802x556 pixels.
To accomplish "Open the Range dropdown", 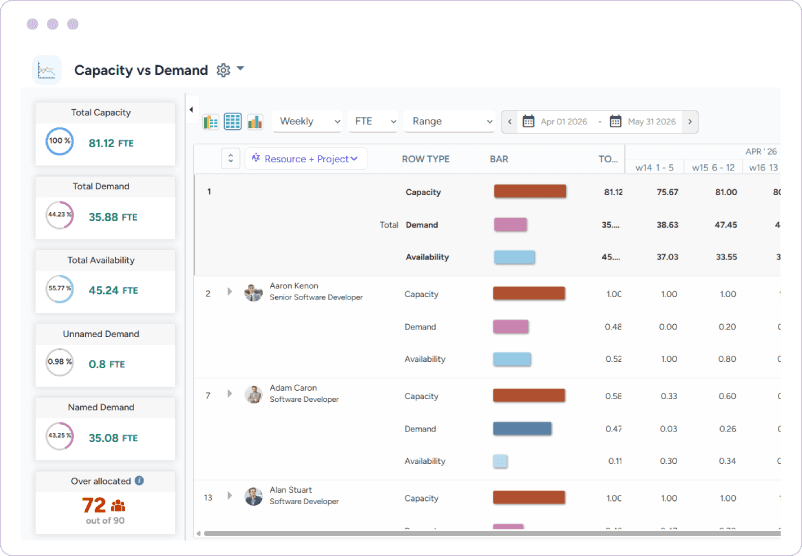I will coord(450,122).
